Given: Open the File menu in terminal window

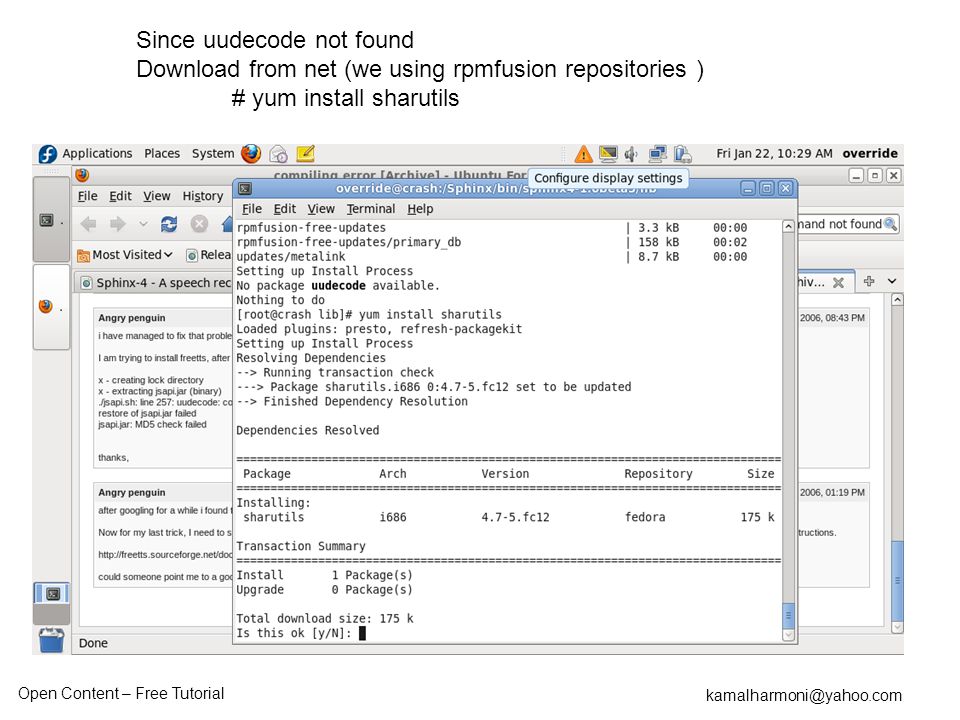Looking at the screenshot, I should [x=252, y=209].
